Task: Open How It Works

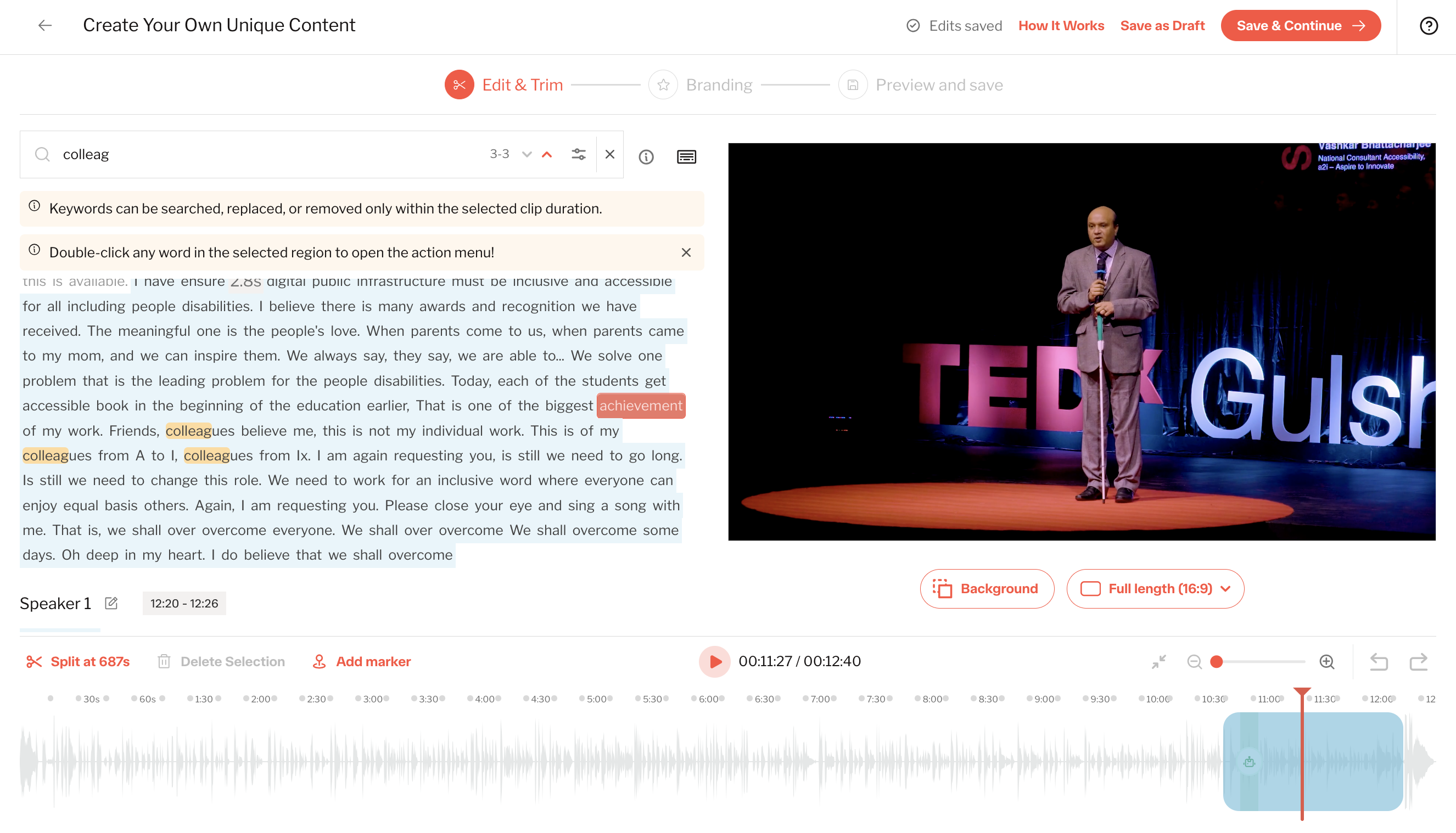Action: (x=1061, y=26)
